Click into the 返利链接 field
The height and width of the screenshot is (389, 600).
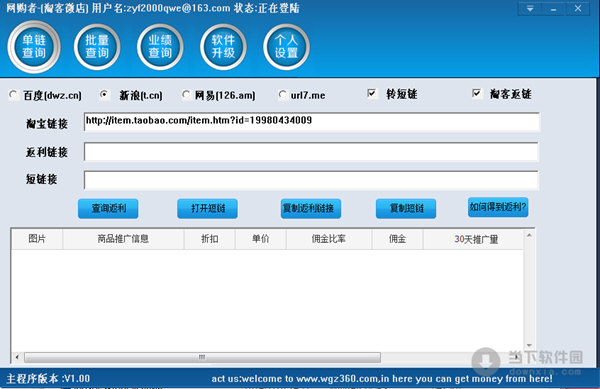(x=311, y=151)
